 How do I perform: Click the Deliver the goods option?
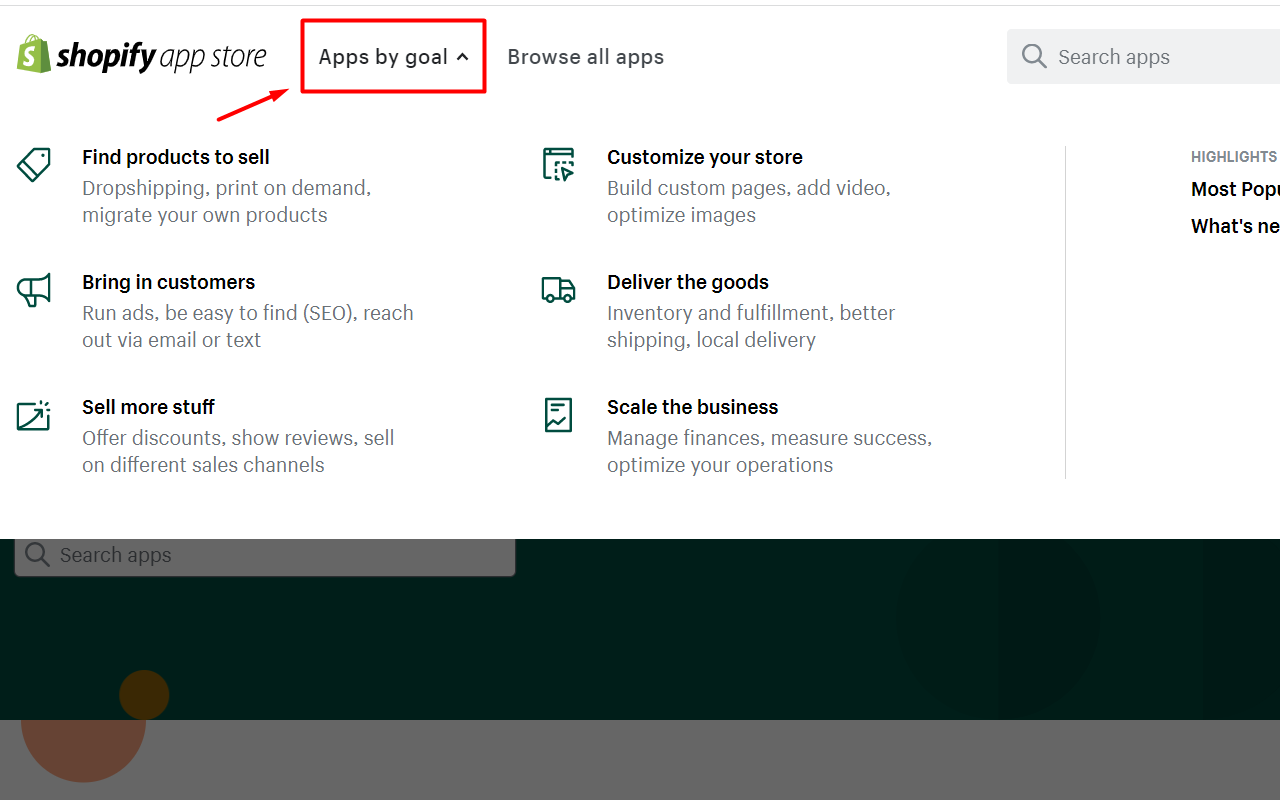688,282
